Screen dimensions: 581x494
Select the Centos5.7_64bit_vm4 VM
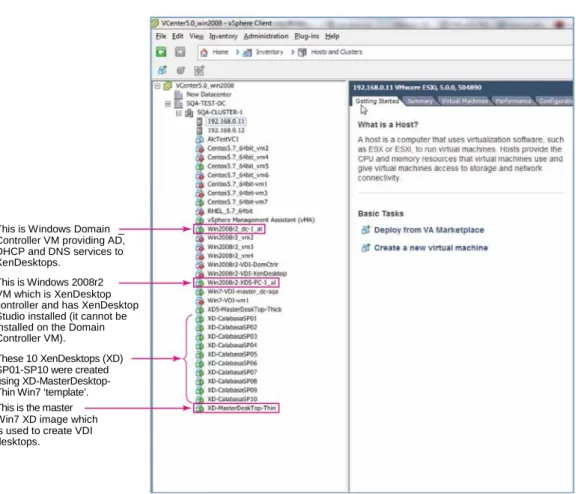tap(238, 157)
